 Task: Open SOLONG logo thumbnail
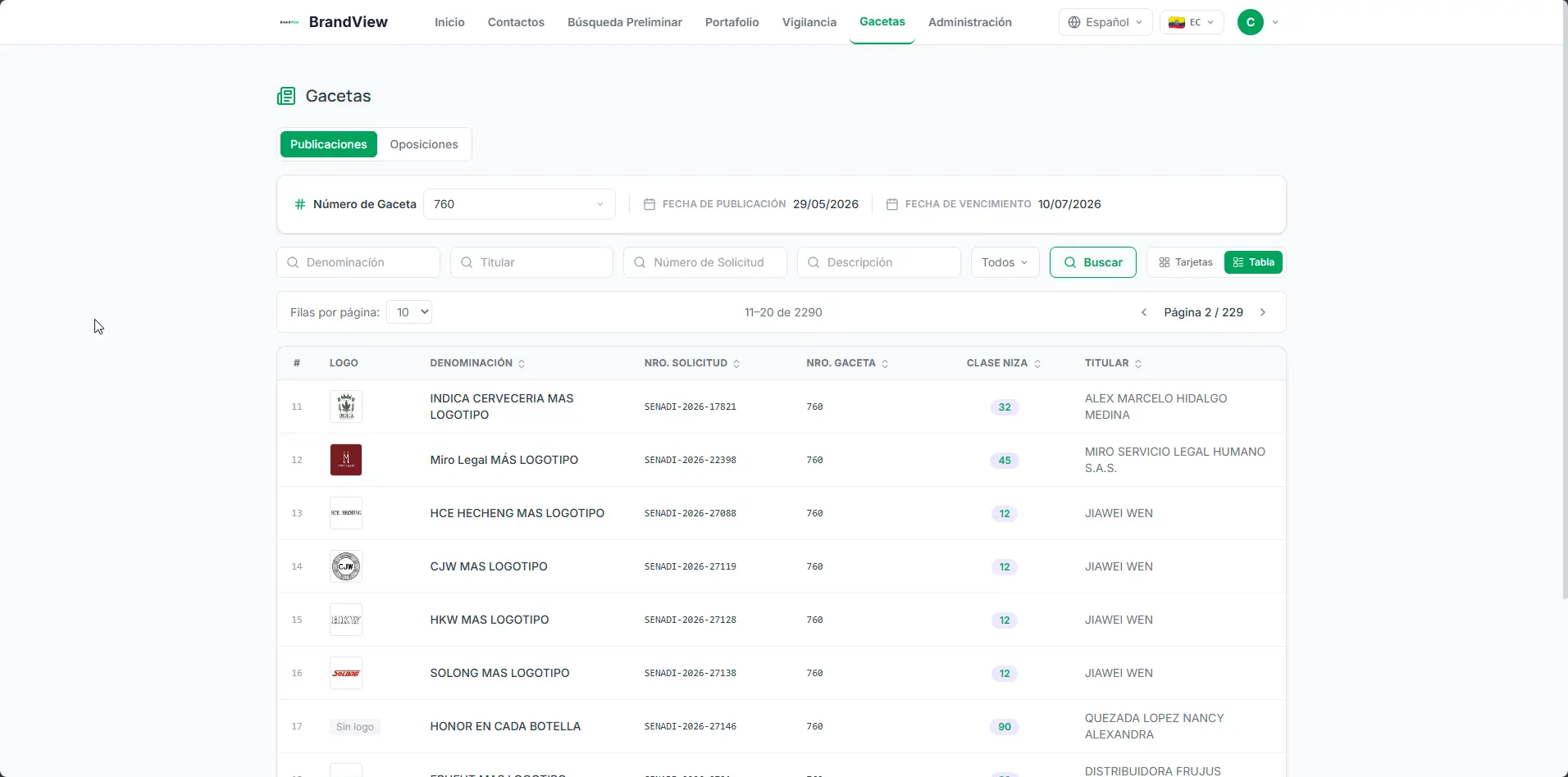pos(346,673)
